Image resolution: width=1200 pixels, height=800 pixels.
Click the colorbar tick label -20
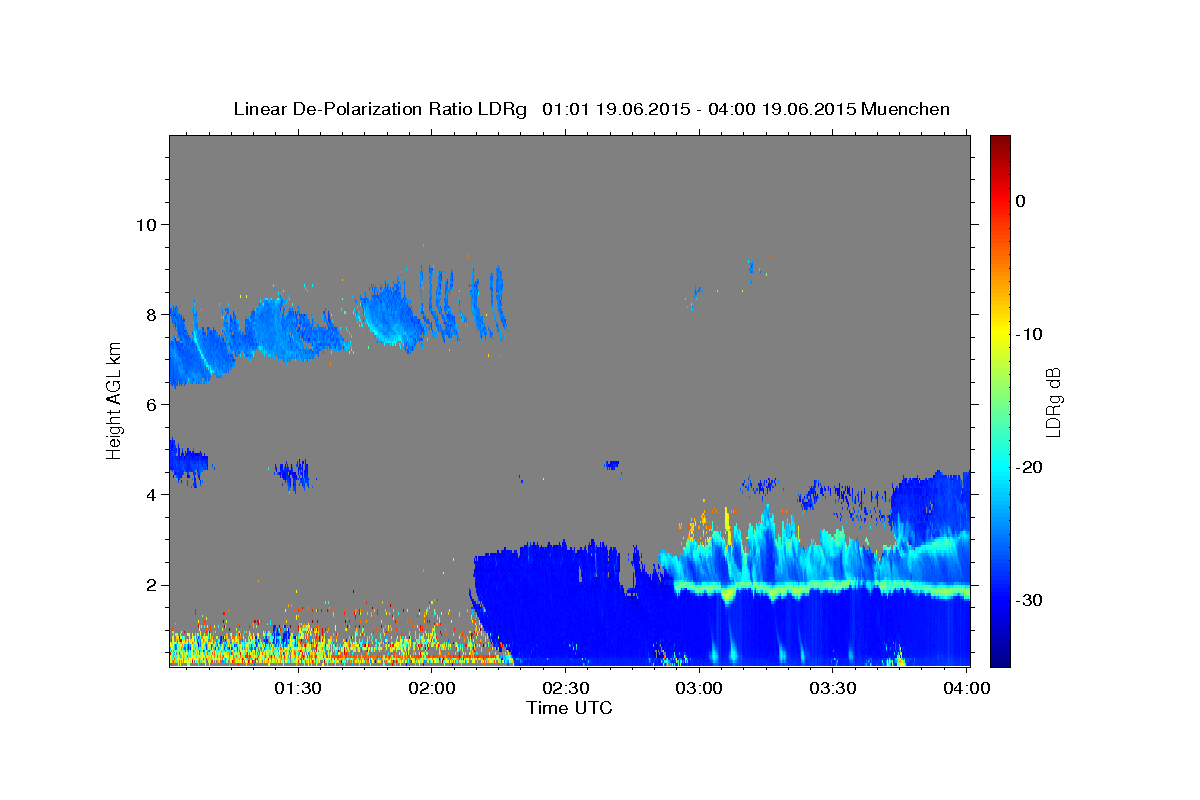point(1029,467)
